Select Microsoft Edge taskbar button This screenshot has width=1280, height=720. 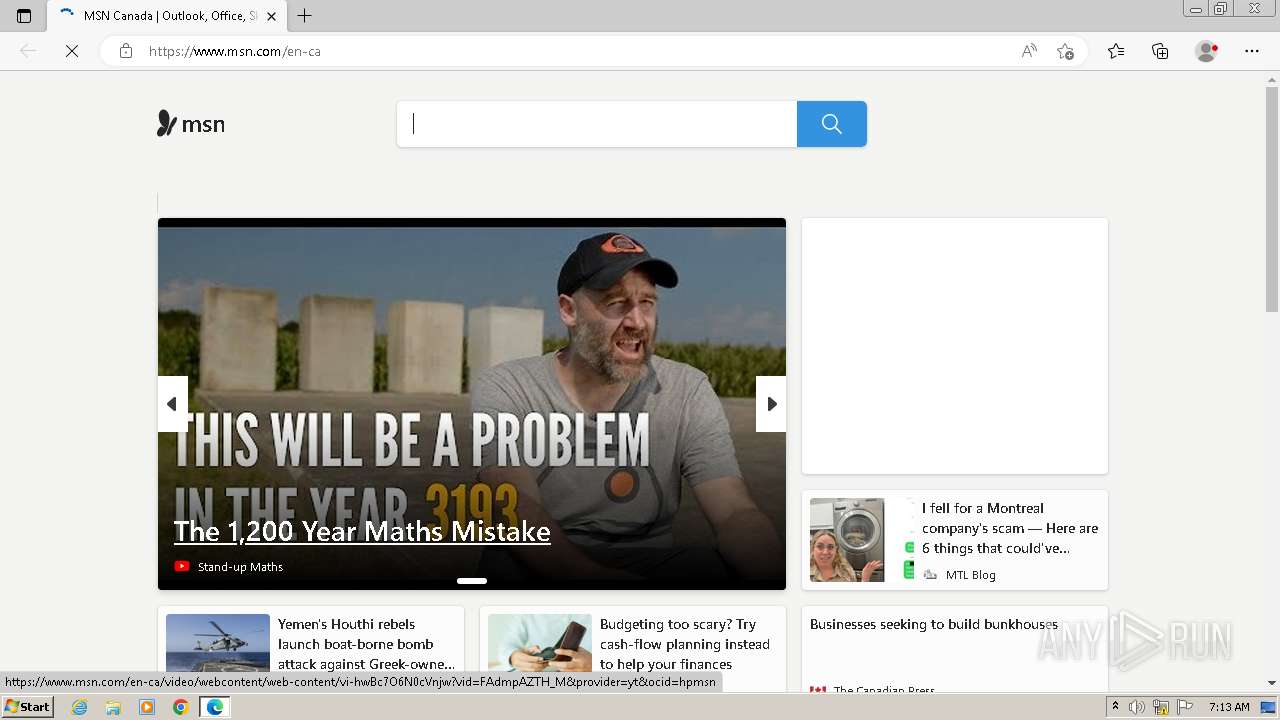tap(215, 707)
